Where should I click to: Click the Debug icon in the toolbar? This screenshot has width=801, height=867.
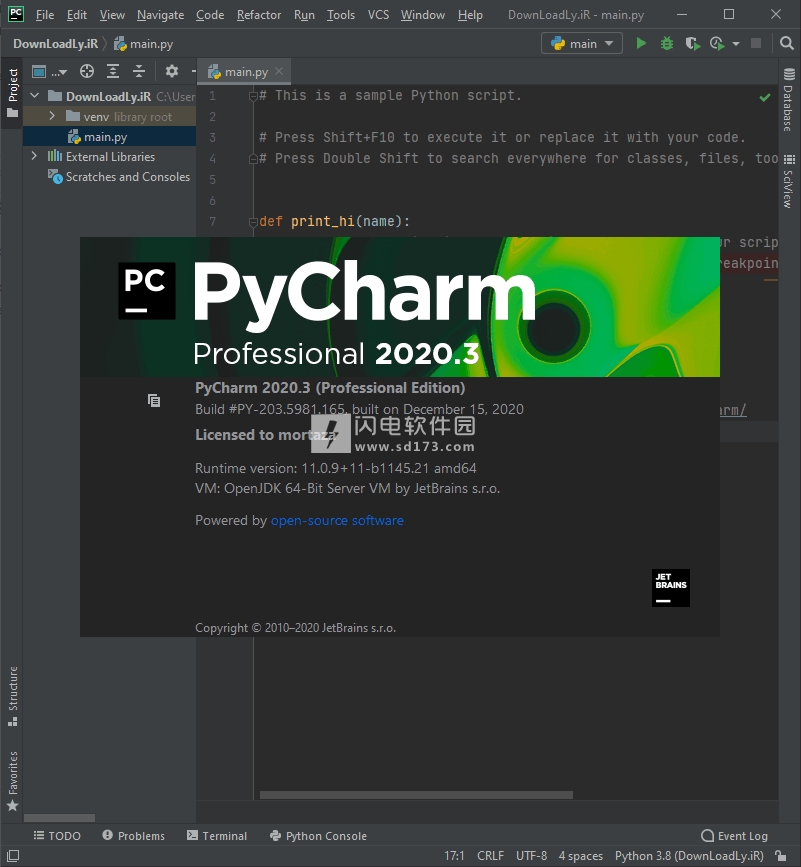[x=665, y=43]
